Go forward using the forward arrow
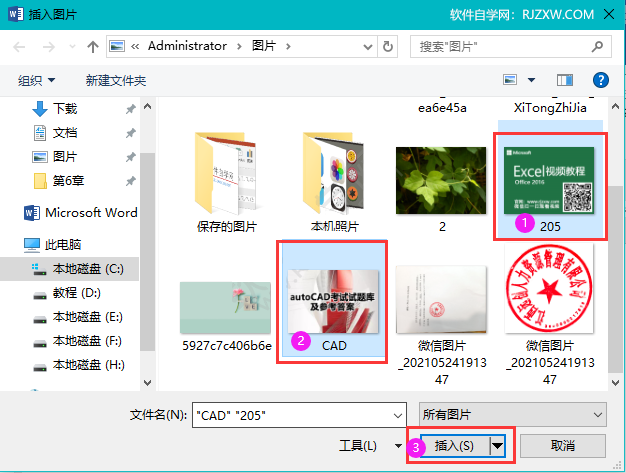626x473 pixels. [49, 47]
